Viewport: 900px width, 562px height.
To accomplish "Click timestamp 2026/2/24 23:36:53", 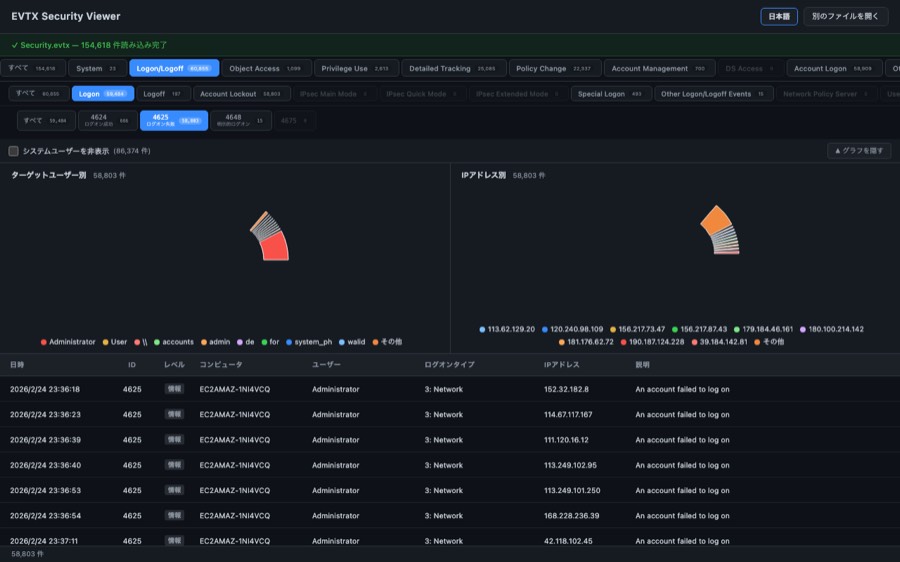I will click(x=45, y=490).
